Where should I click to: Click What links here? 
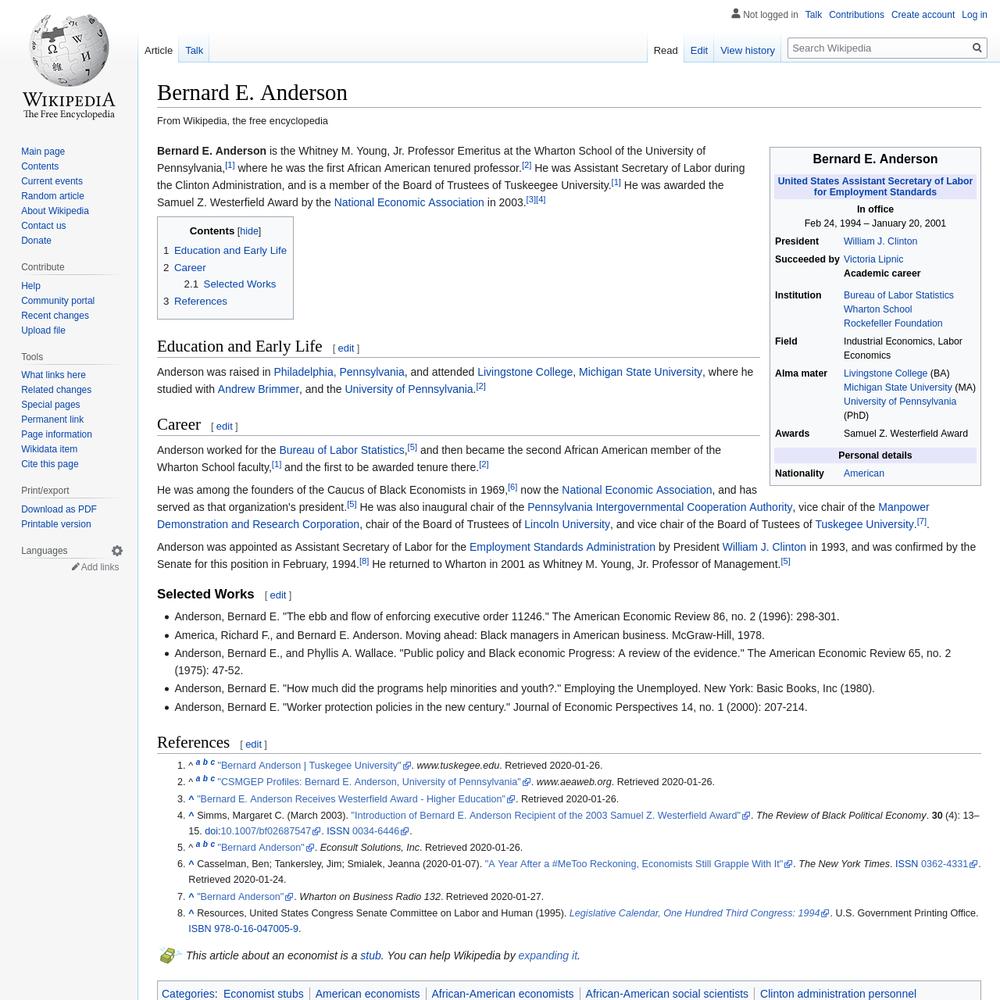[53, 375]
